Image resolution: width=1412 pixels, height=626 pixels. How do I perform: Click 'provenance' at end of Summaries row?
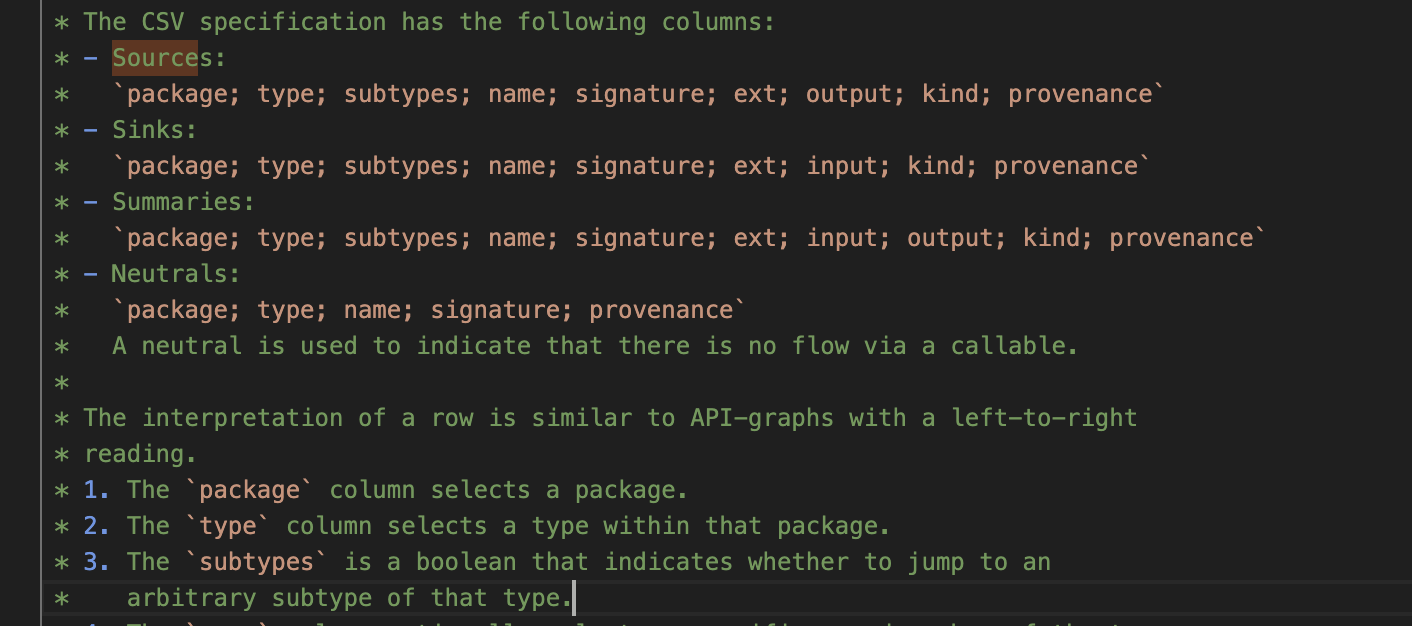pyautogui.click(x=1182, y=238)
